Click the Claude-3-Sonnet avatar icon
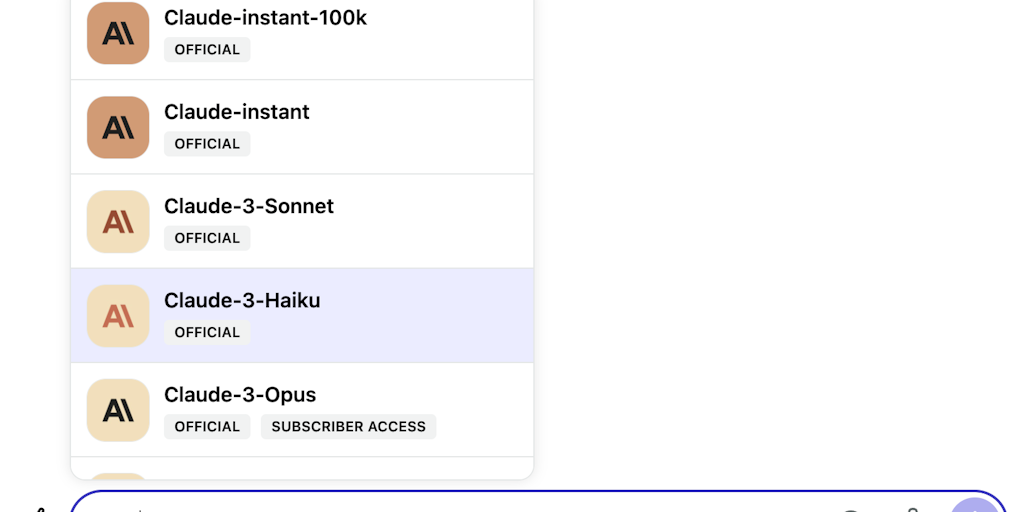The height and width of the screenshot is (512, 1024). 118,221
